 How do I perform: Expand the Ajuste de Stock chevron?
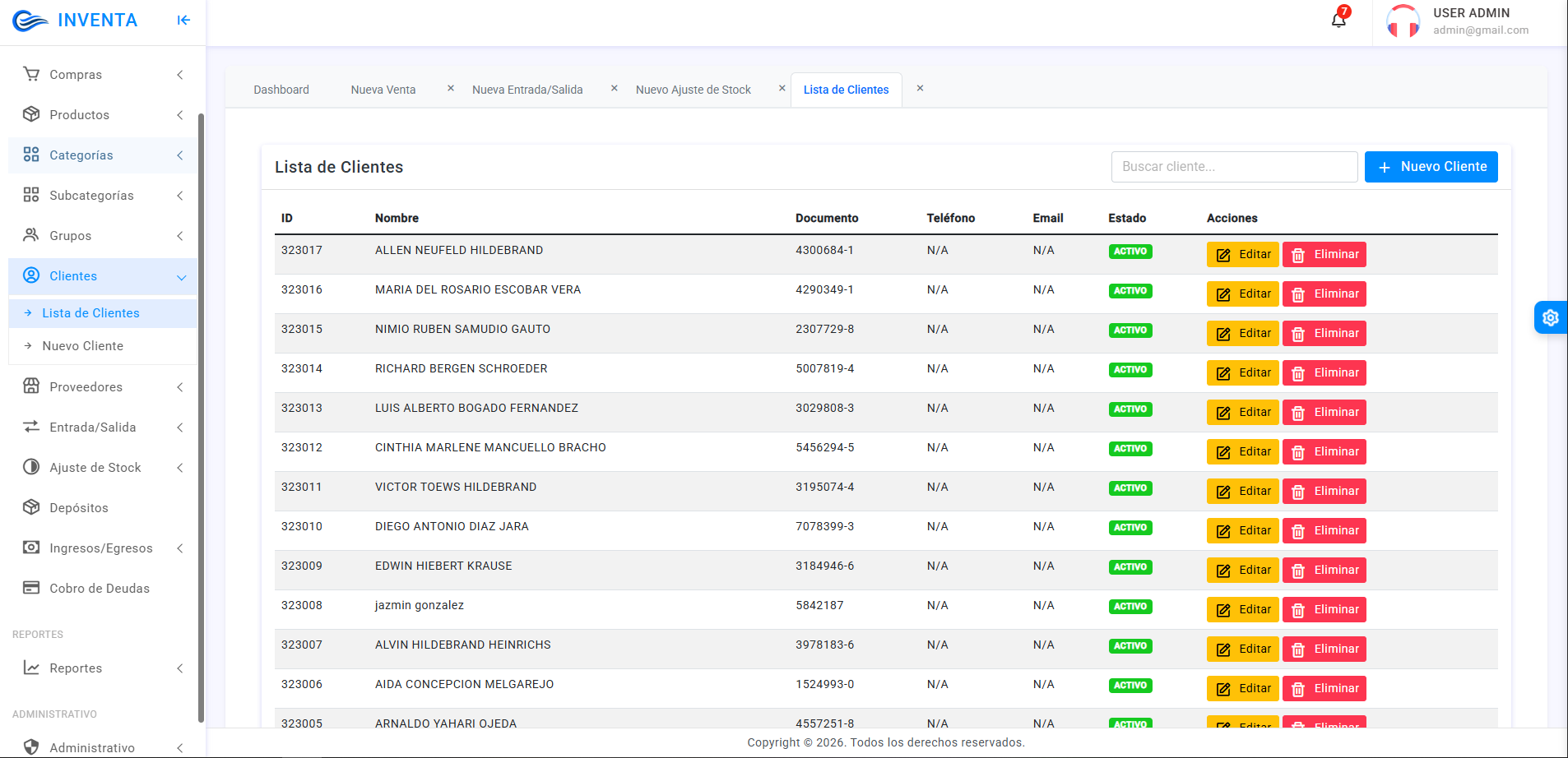[179, 468]
